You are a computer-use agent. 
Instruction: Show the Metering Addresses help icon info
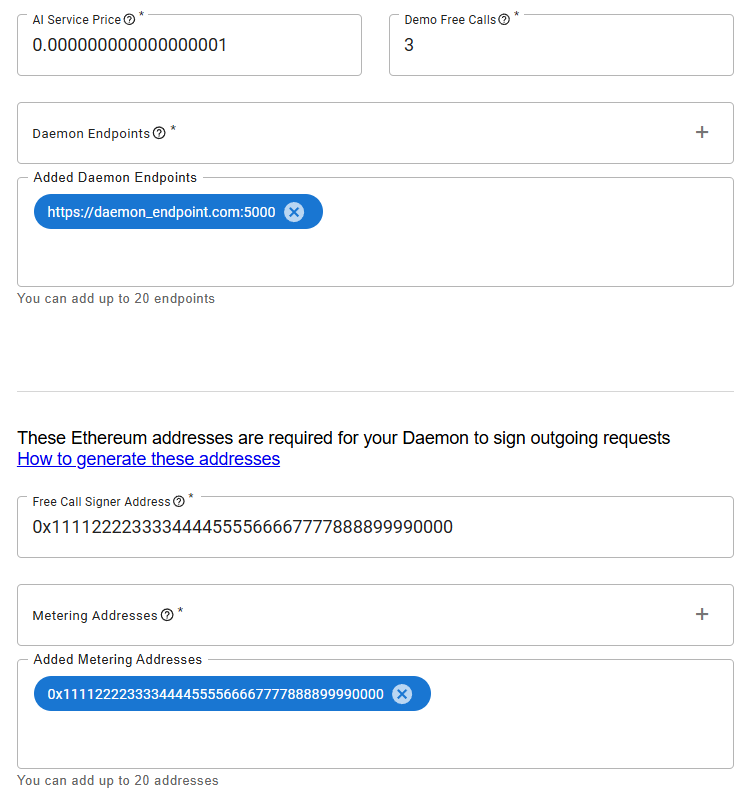tap(167, 615)
